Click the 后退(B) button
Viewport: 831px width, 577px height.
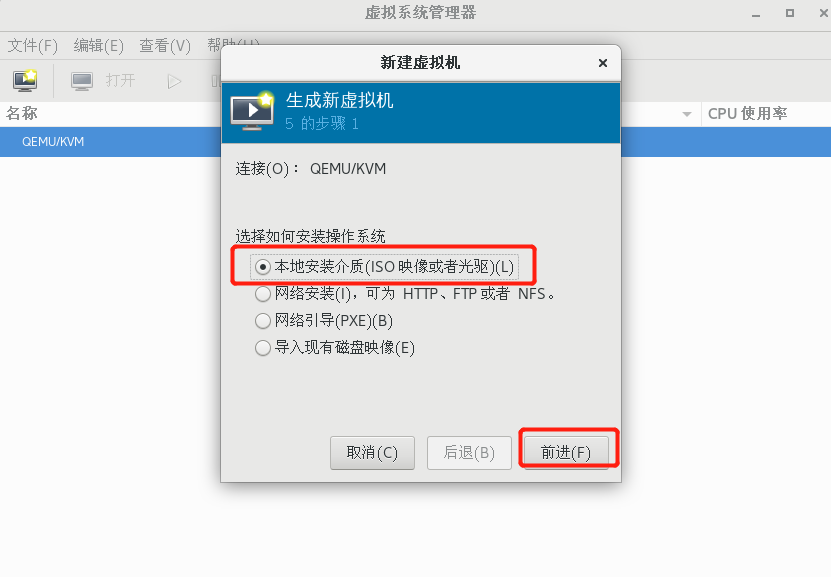(469, 452)
